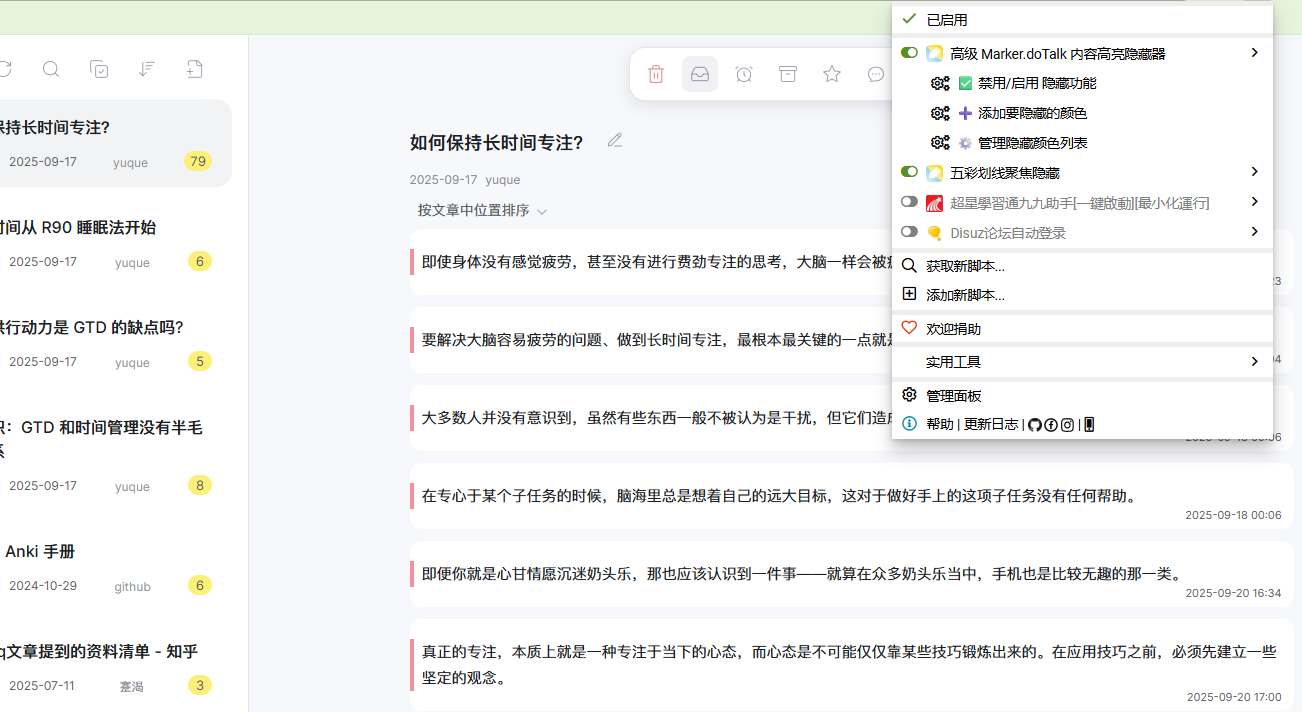Click highlight starting 真正的专注，本质上
The image size is (1302, 712).
coord(851,665)
